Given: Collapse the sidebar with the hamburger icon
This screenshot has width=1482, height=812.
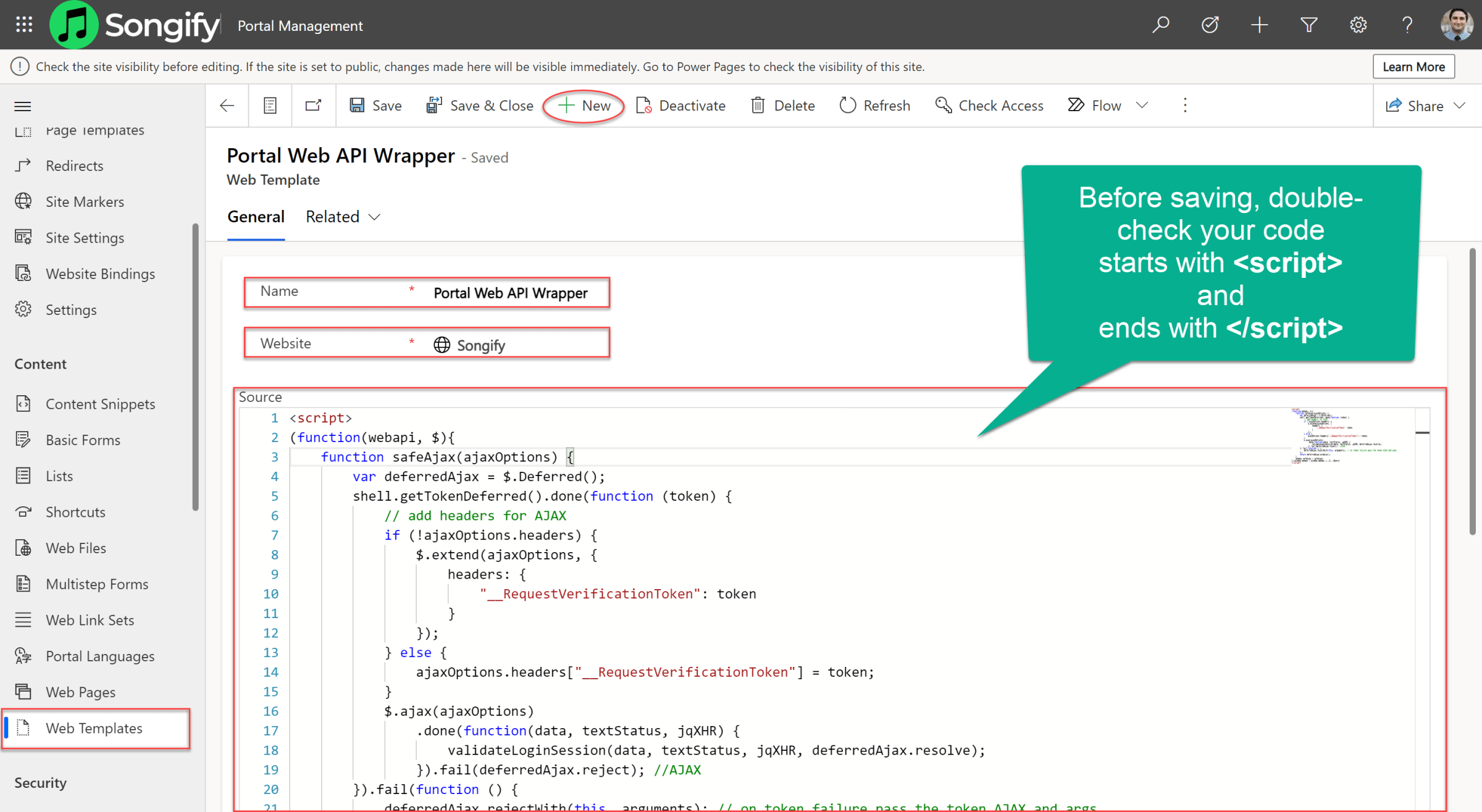Looking at the screenshot, I should 22,106.
